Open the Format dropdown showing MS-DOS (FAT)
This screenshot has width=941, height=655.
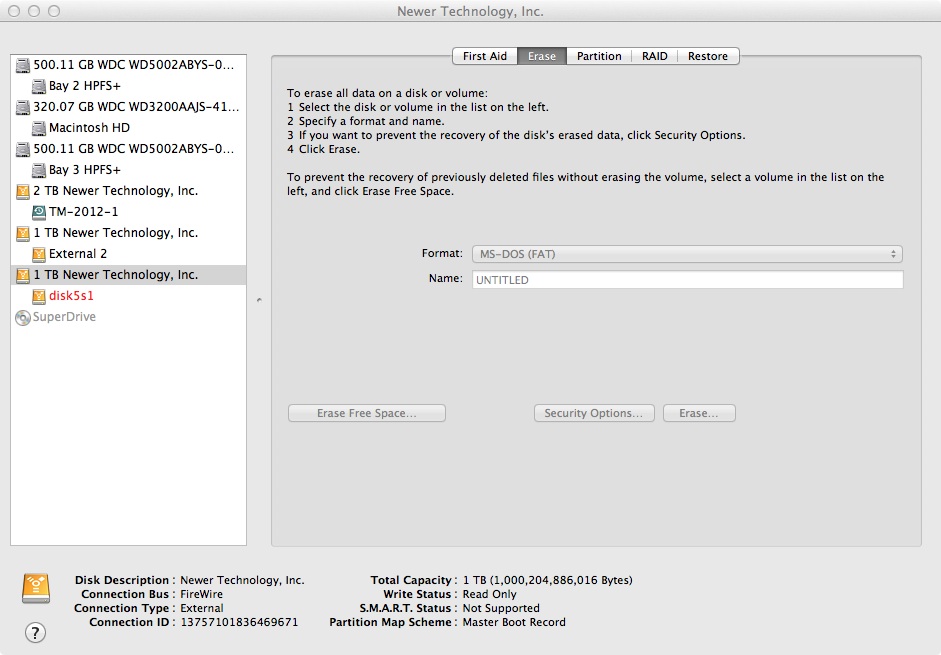coord(687,254)
